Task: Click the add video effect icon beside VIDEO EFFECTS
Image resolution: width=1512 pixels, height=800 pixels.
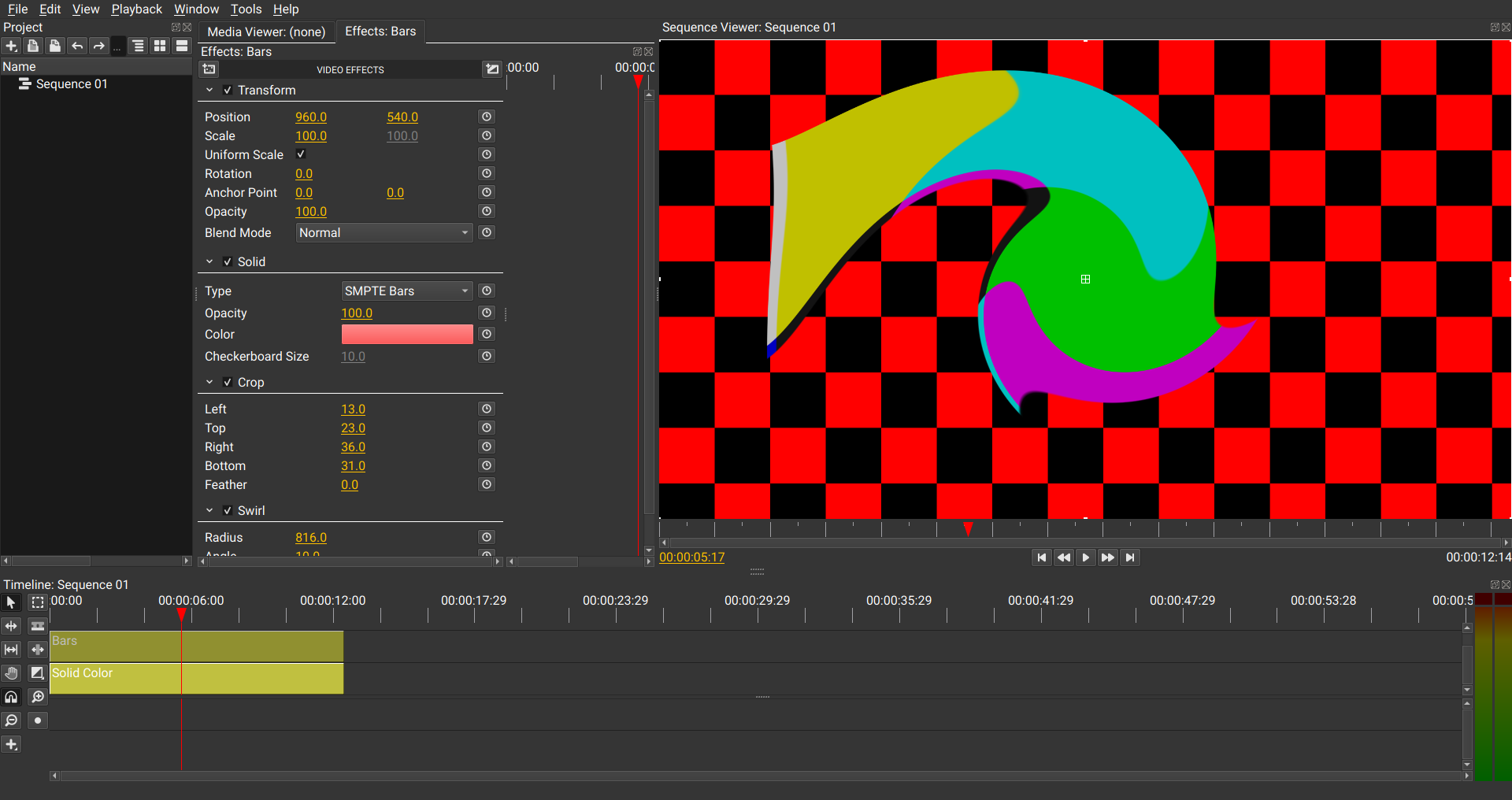Action: (x=209, y=69)
